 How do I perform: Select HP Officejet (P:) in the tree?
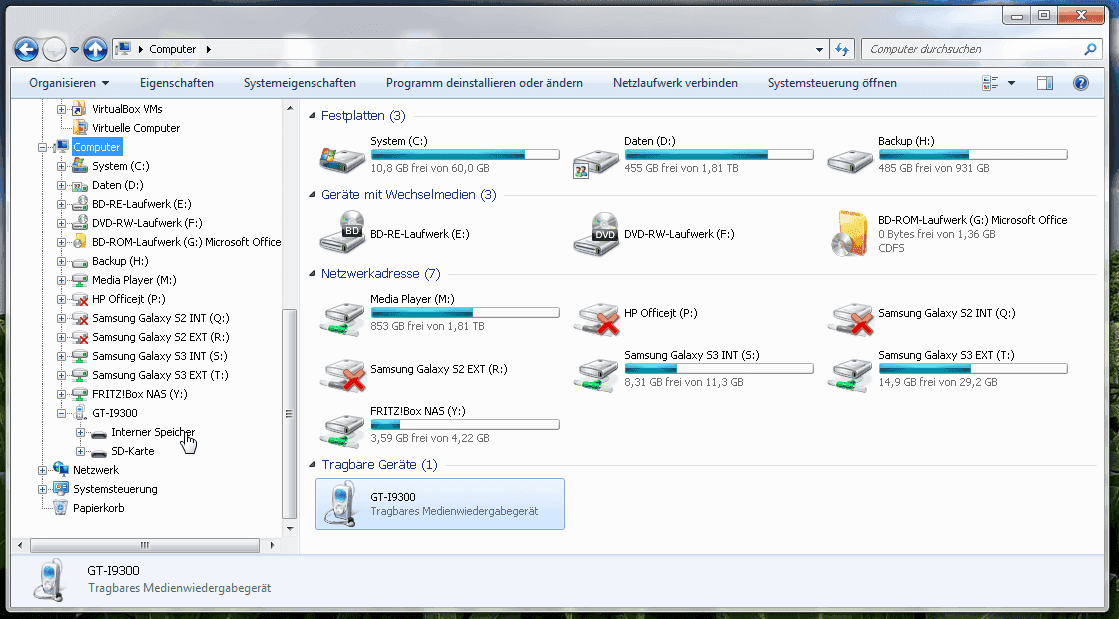click(128, 299)
